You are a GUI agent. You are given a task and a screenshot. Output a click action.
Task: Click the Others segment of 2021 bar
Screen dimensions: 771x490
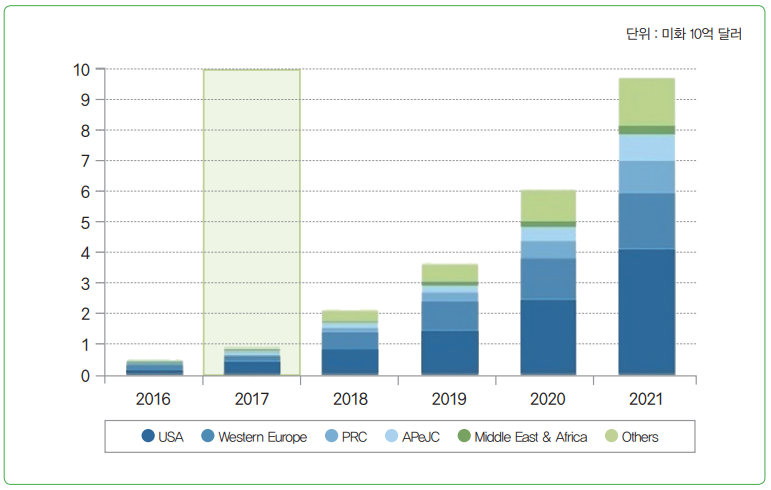click(647, 102)
